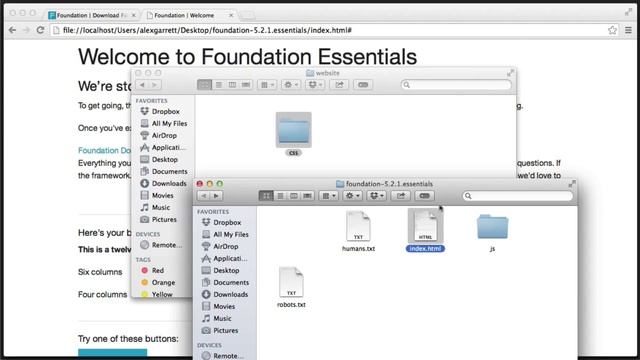This screenshot has width=640, height=360.
Task: Go back in website Finder window
Action: [142, 84]
